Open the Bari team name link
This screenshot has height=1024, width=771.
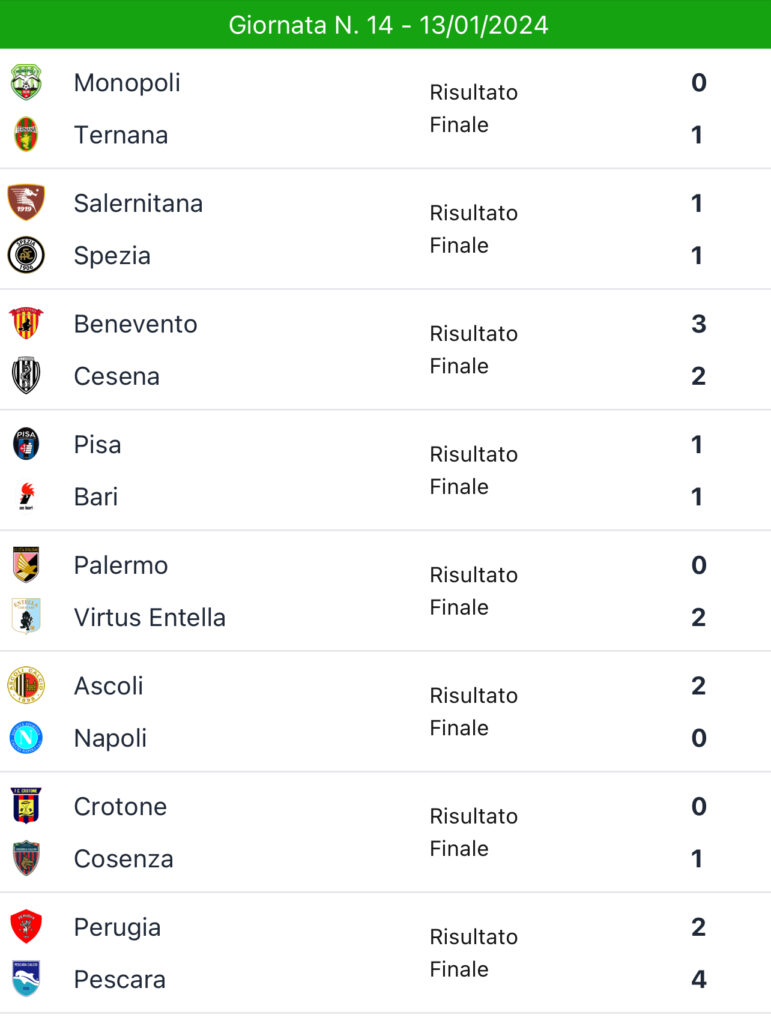click(96, 496)
